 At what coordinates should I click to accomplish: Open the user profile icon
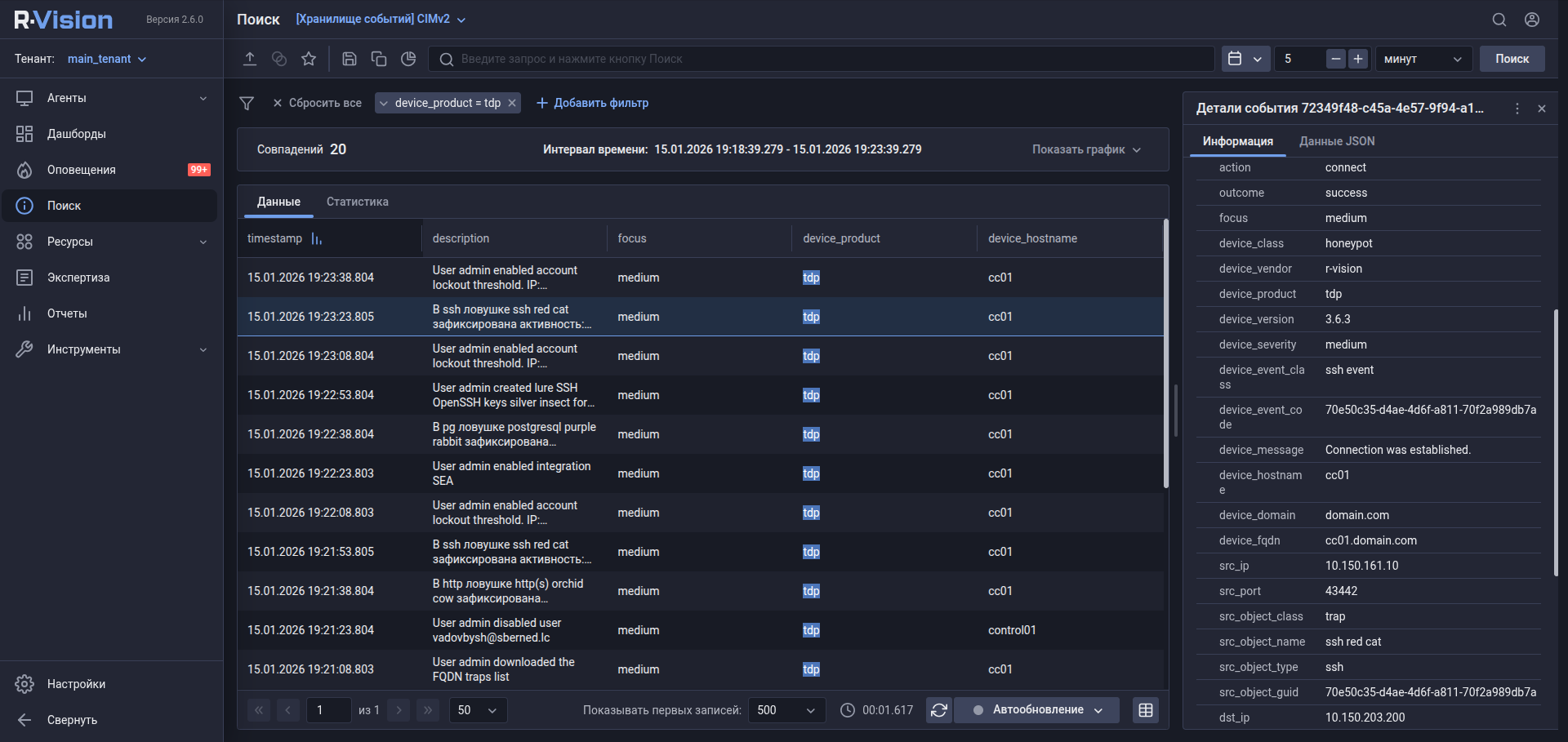pos(1532,20)
